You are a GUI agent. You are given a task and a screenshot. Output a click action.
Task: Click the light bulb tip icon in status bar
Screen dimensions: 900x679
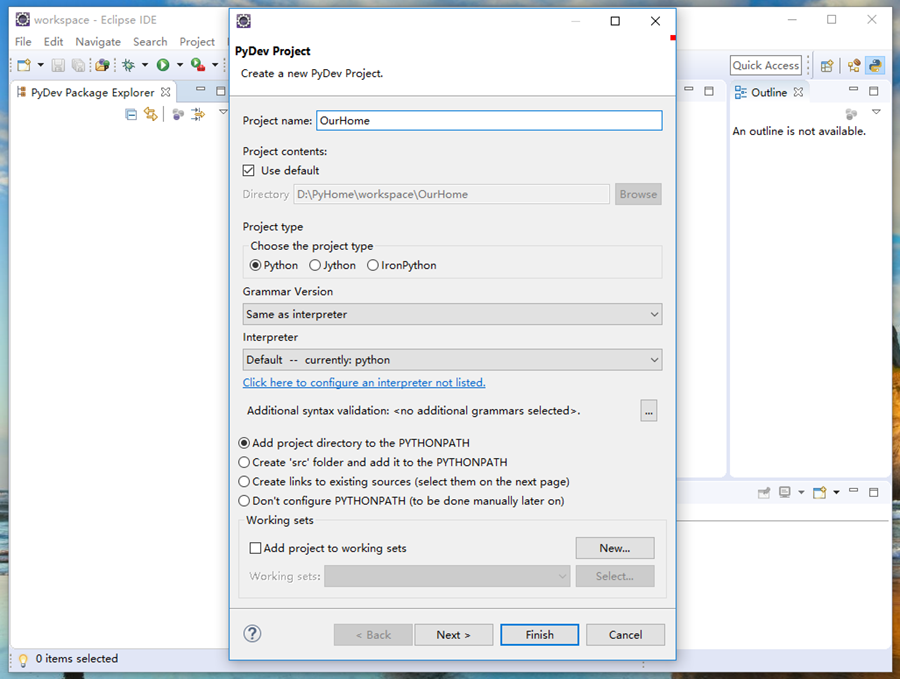coord(23,660)
